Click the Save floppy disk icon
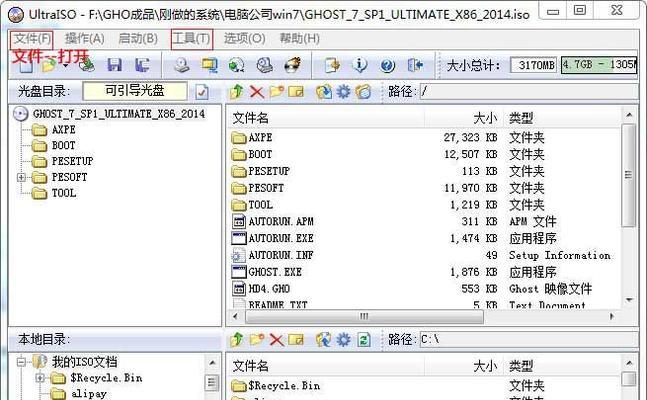 [x=115, y=65]
